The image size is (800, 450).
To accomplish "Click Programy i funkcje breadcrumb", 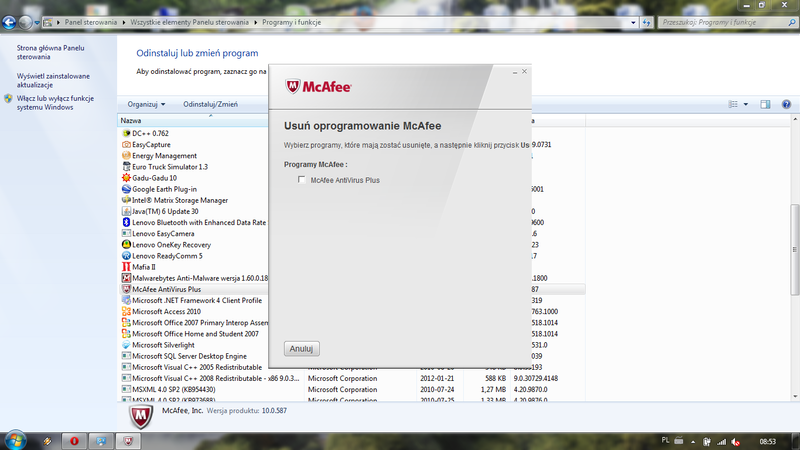I will (291, 22).
